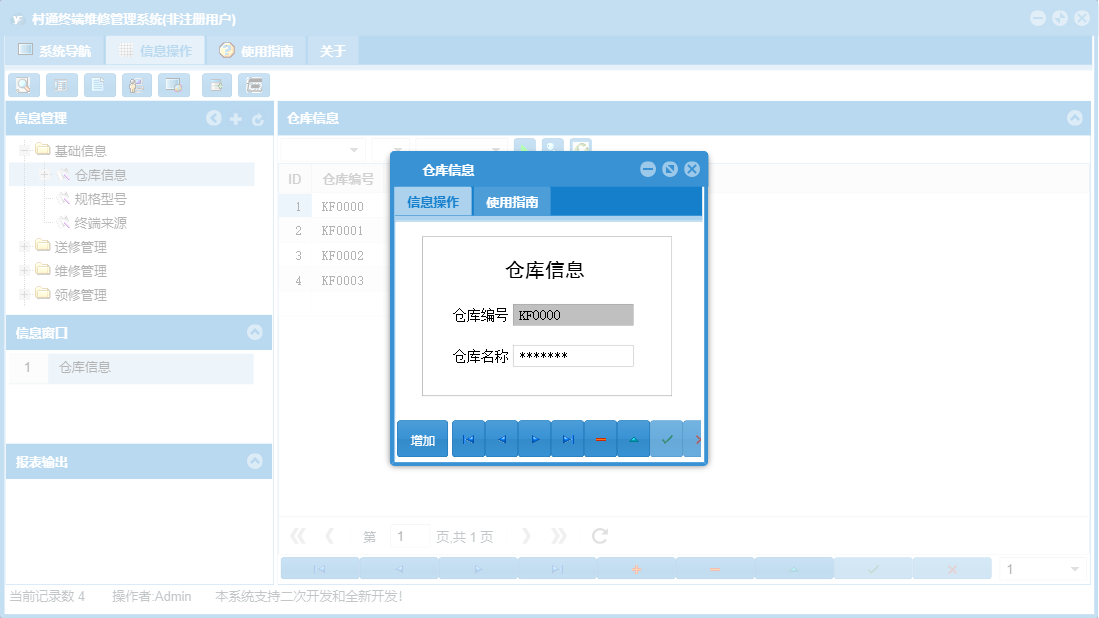
Task: Expand the 送修管理 folder in the tree
Action: (x=22, y=246)
